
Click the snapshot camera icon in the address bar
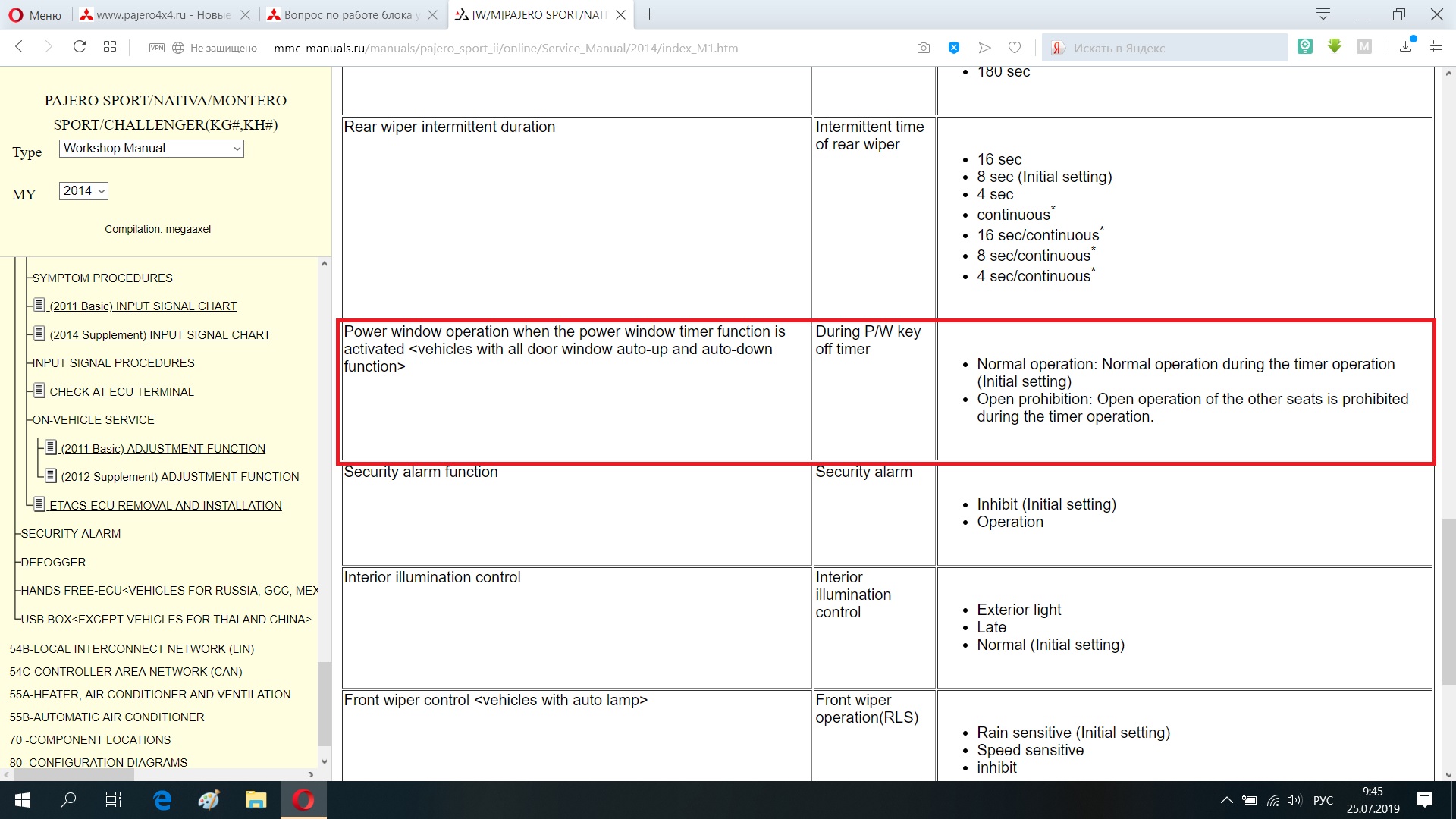(923, 48)
